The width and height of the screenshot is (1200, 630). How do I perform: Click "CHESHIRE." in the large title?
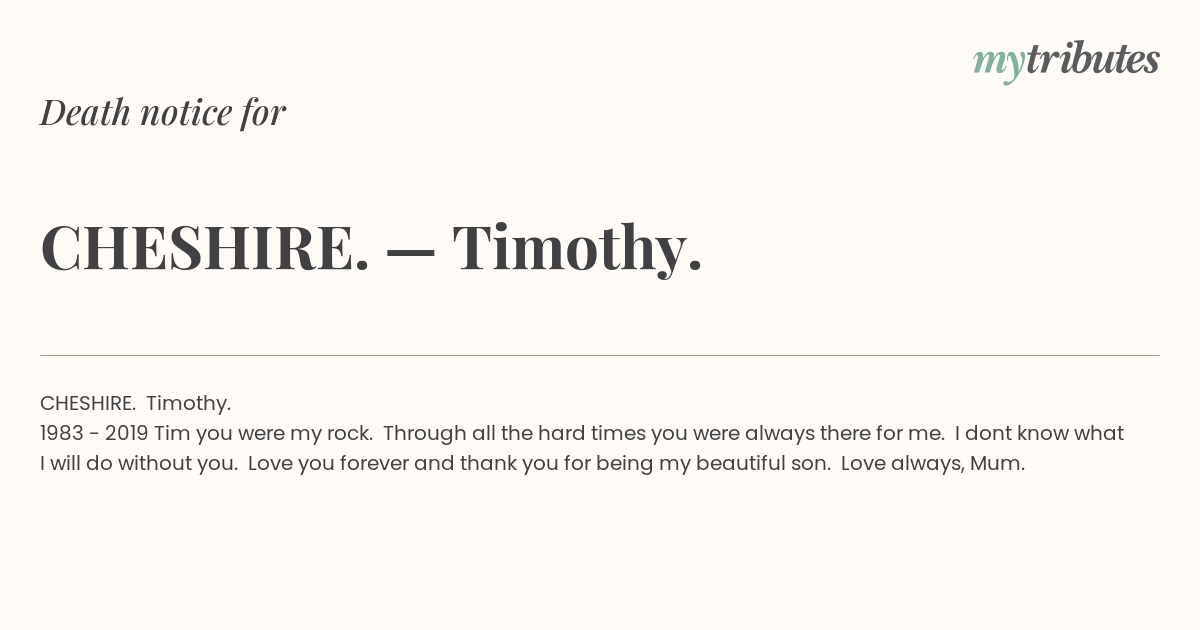point(205,247)
